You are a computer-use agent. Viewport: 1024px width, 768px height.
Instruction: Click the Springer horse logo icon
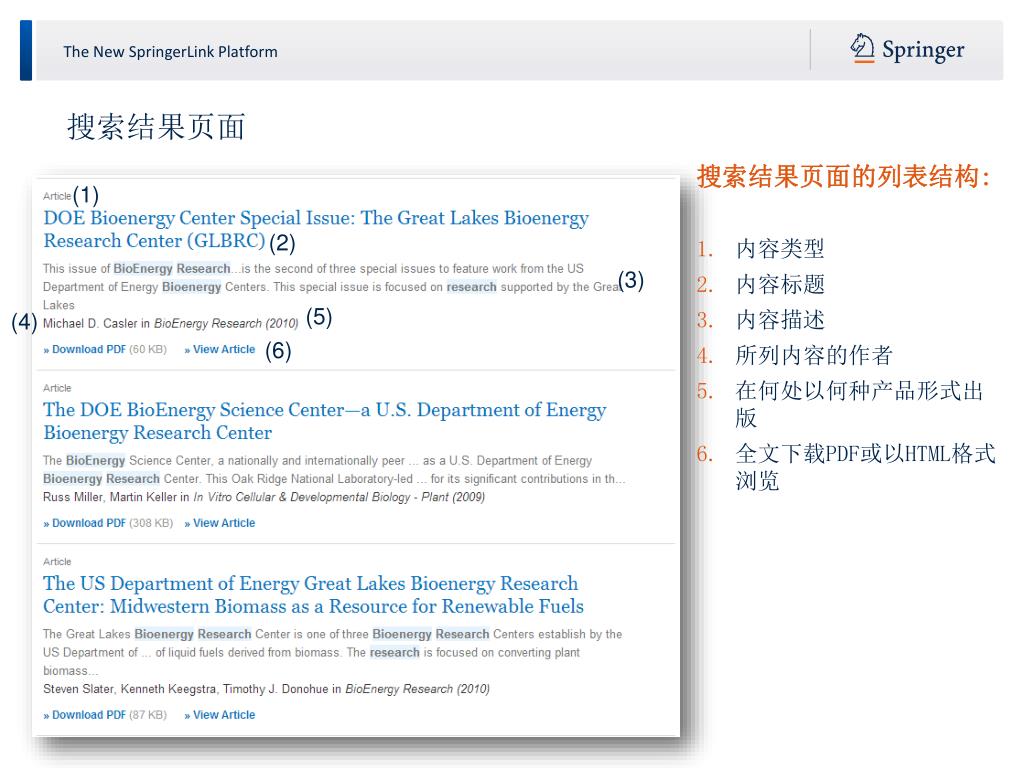pyautogui.click(x=862, y=48)
